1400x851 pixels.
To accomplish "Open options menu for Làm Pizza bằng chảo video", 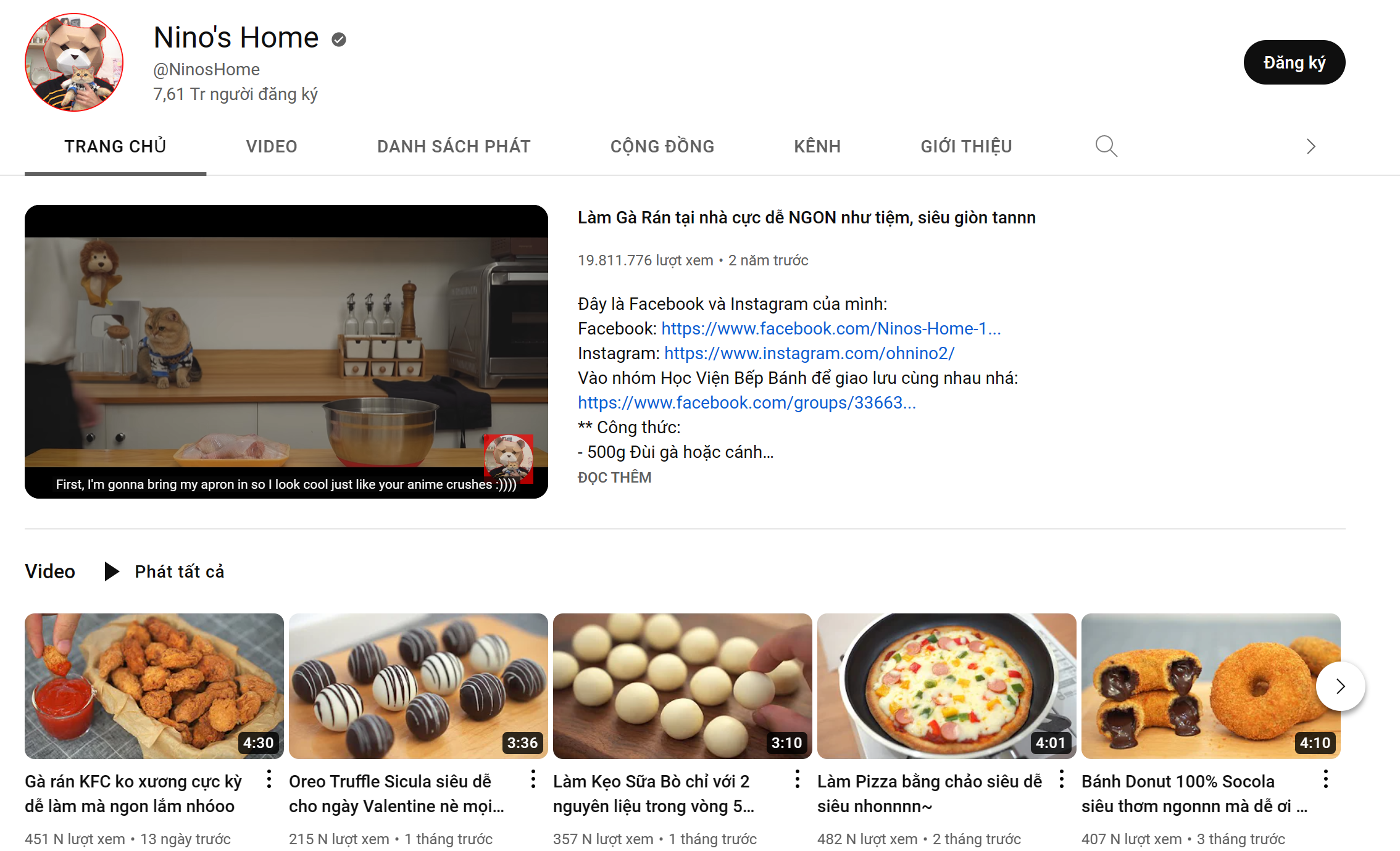I will click(1062, 779).
